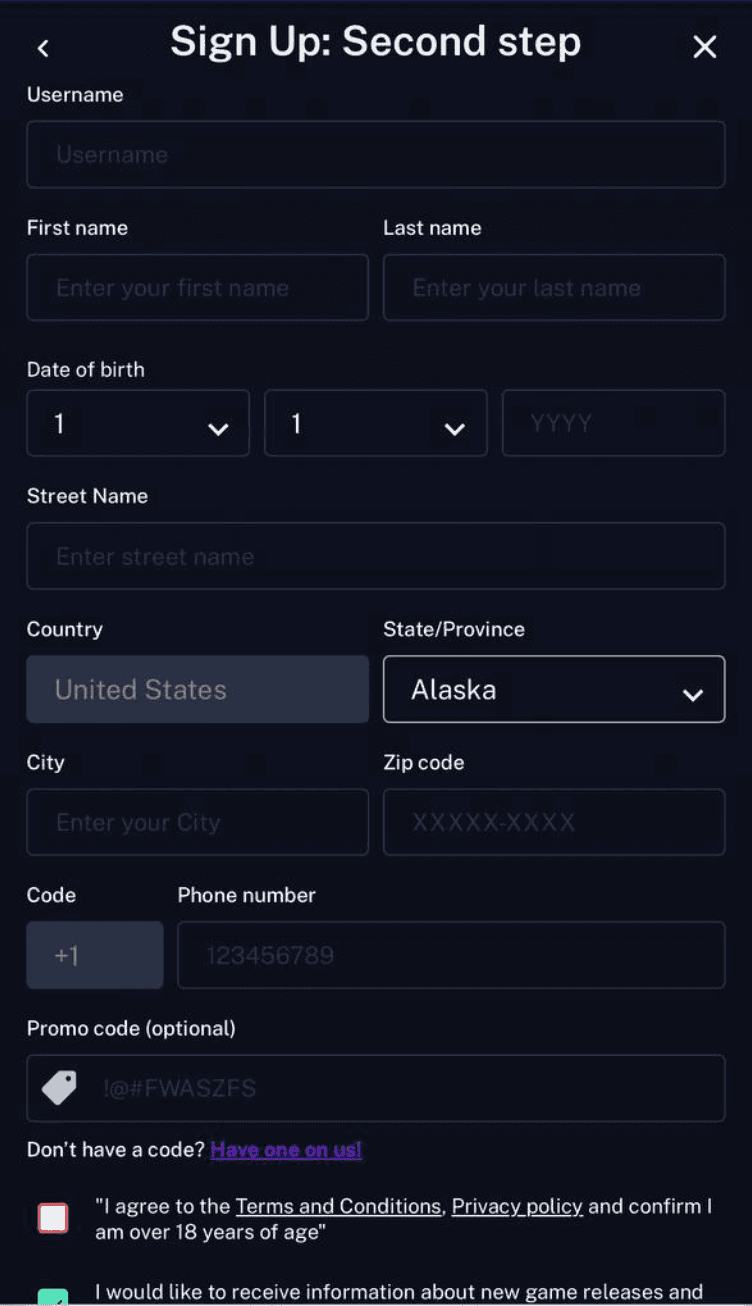Open the Terms and Conditions link
Screen dimensions: 752x1306
tap(338, 1206)
